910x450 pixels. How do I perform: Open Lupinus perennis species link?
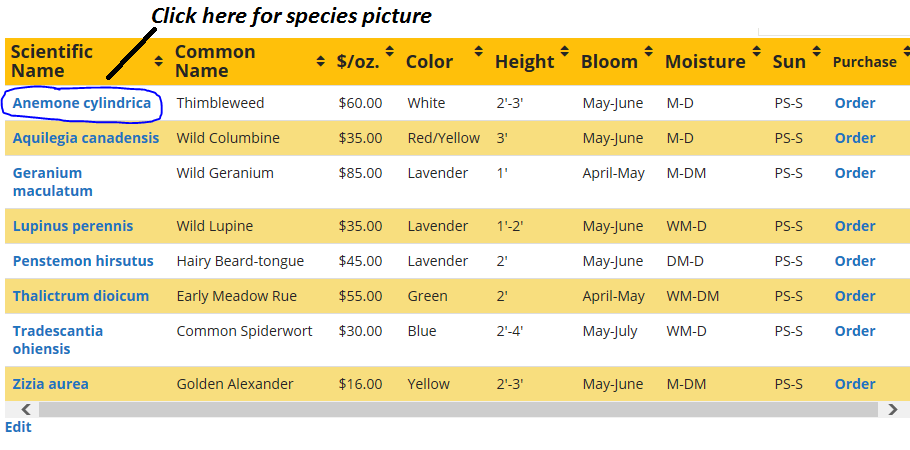[x=73, y=226]
